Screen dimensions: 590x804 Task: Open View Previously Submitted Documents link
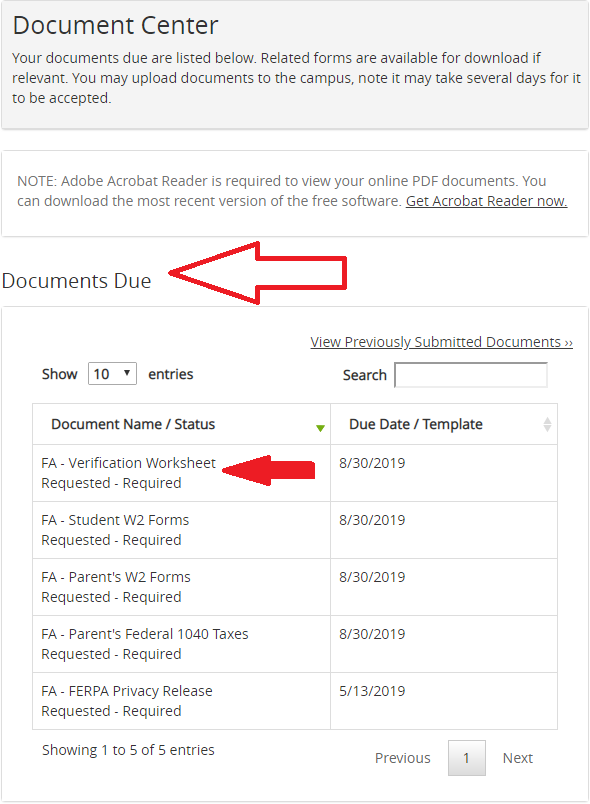(x=441, y=342)
